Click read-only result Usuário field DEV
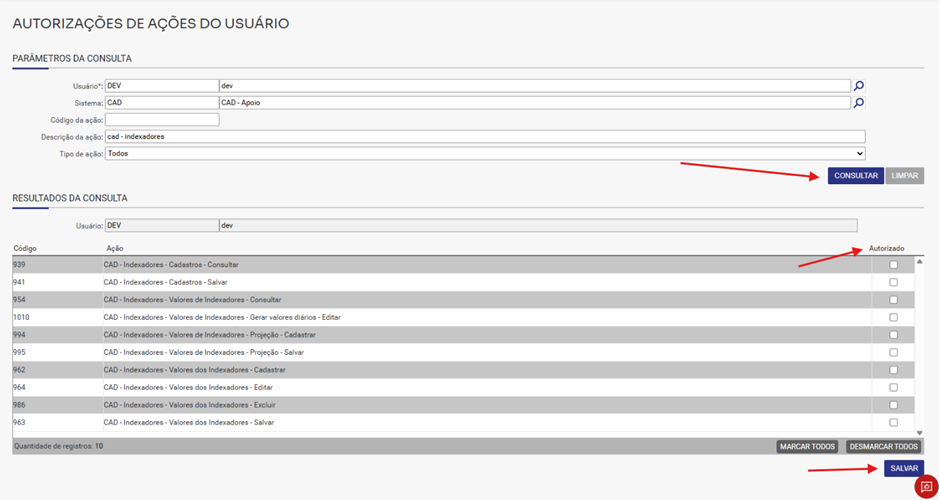Viewport: 939px width, 500px height. coord(162,225)
